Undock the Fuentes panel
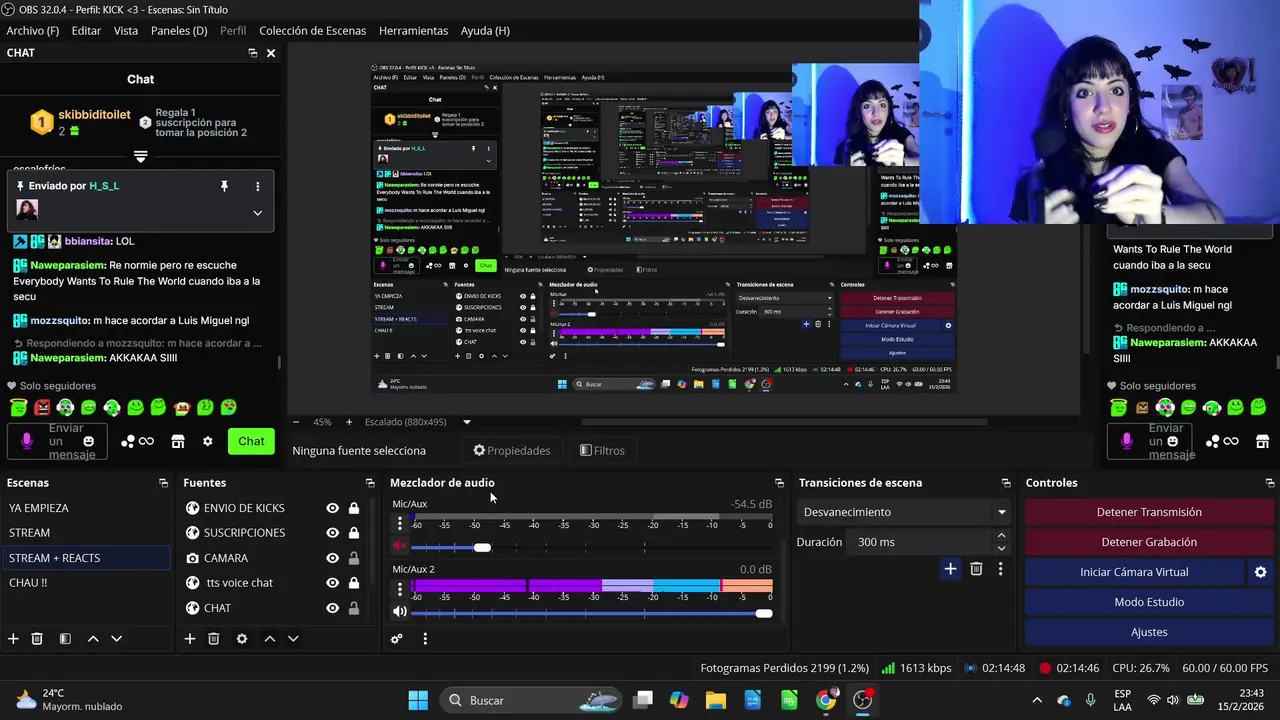The width and height of the screenshot is (1280, 720). 370,483
